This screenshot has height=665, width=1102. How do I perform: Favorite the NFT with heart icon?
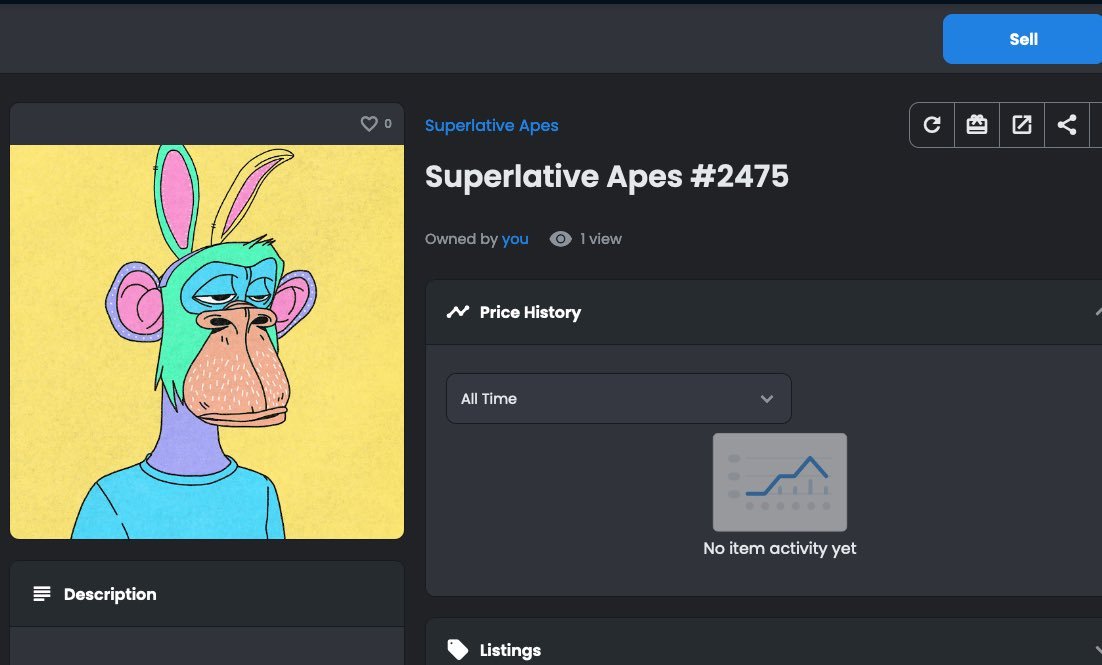click(x=369, y=124)
